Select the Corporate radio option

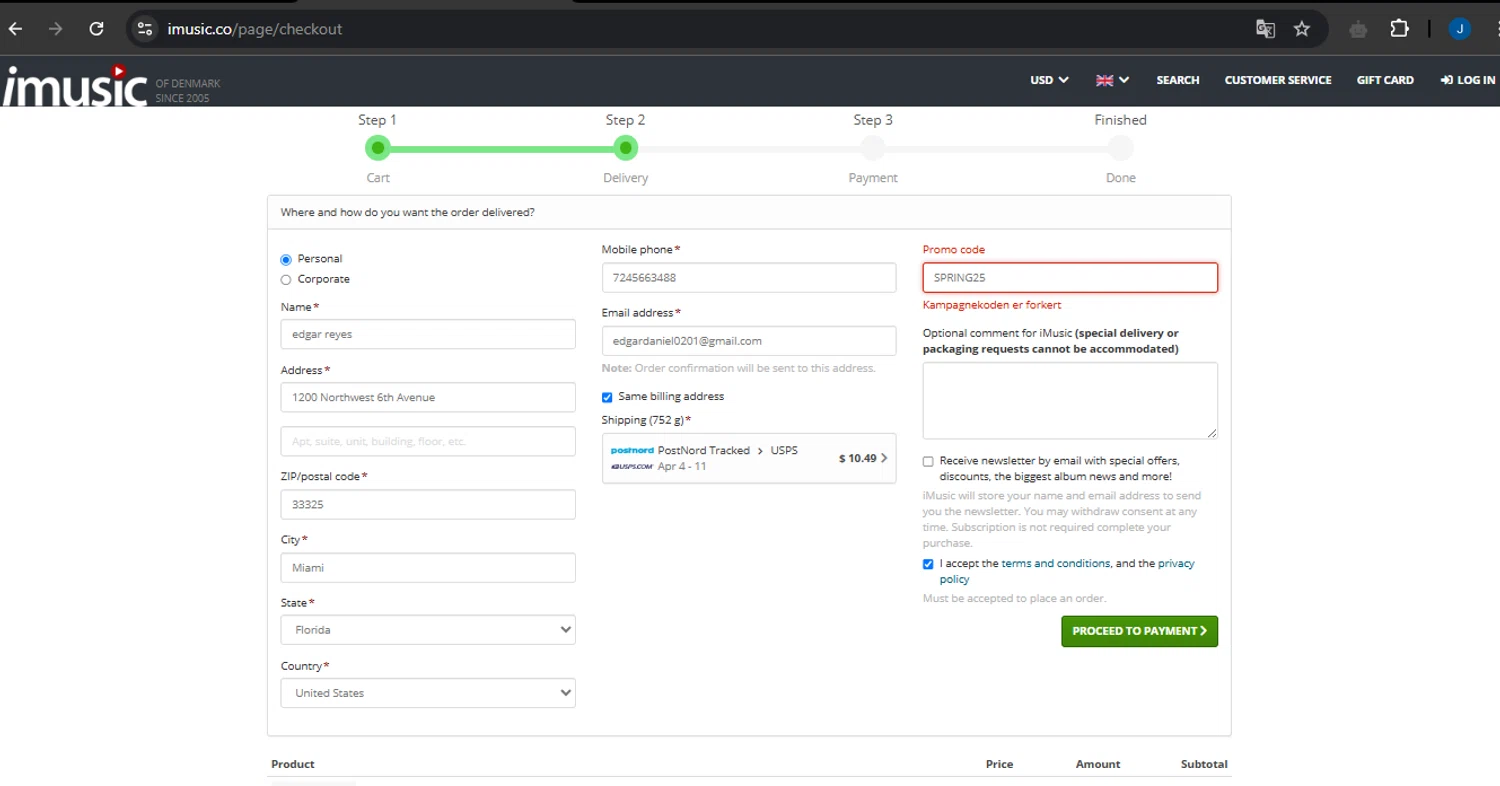click(x=286, y=280)
